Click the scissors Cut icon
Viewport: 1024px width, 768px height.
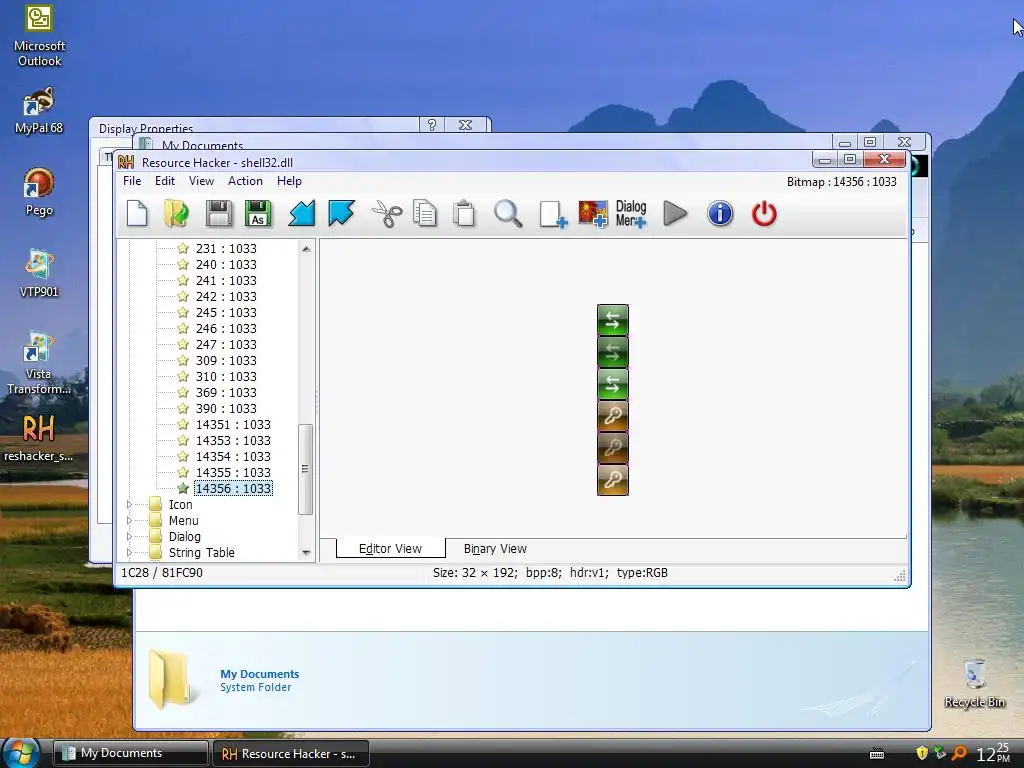pos(387,214)
